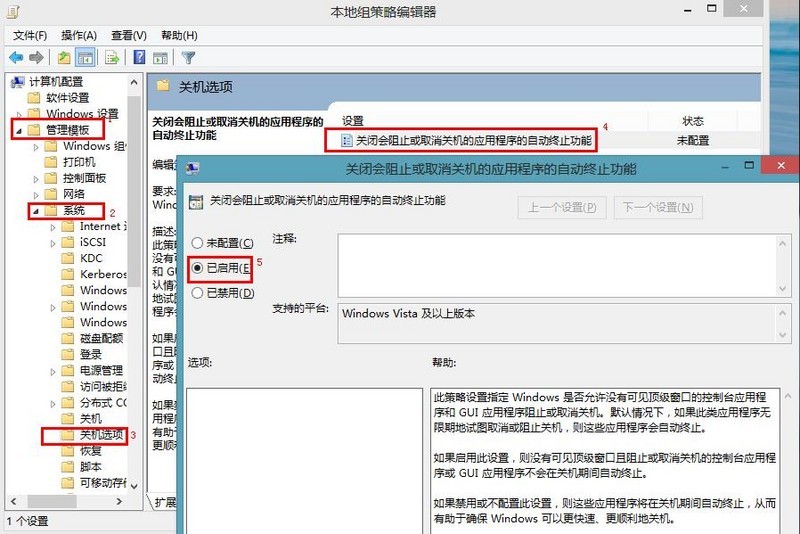Expand the iSCSI tree node
The image size is (800, 534).
tap(53, 243)
